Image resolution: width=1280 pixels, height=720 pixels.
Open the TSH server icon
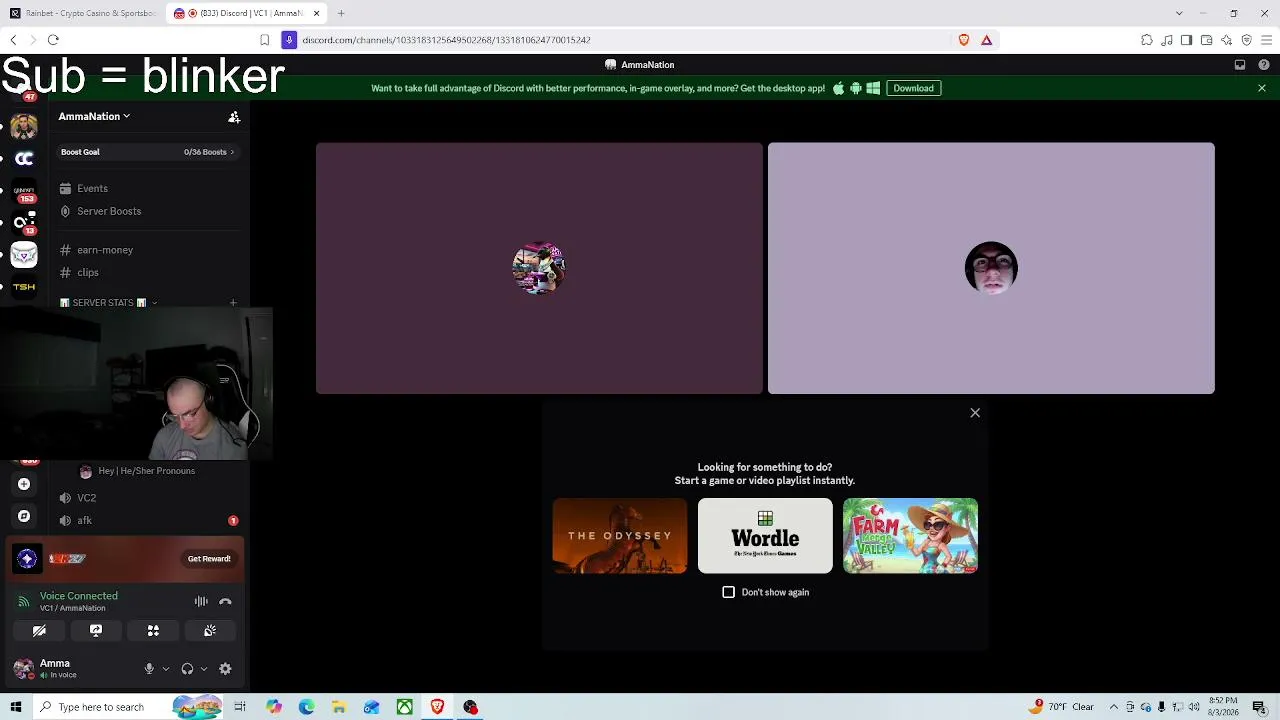(24, 287)
